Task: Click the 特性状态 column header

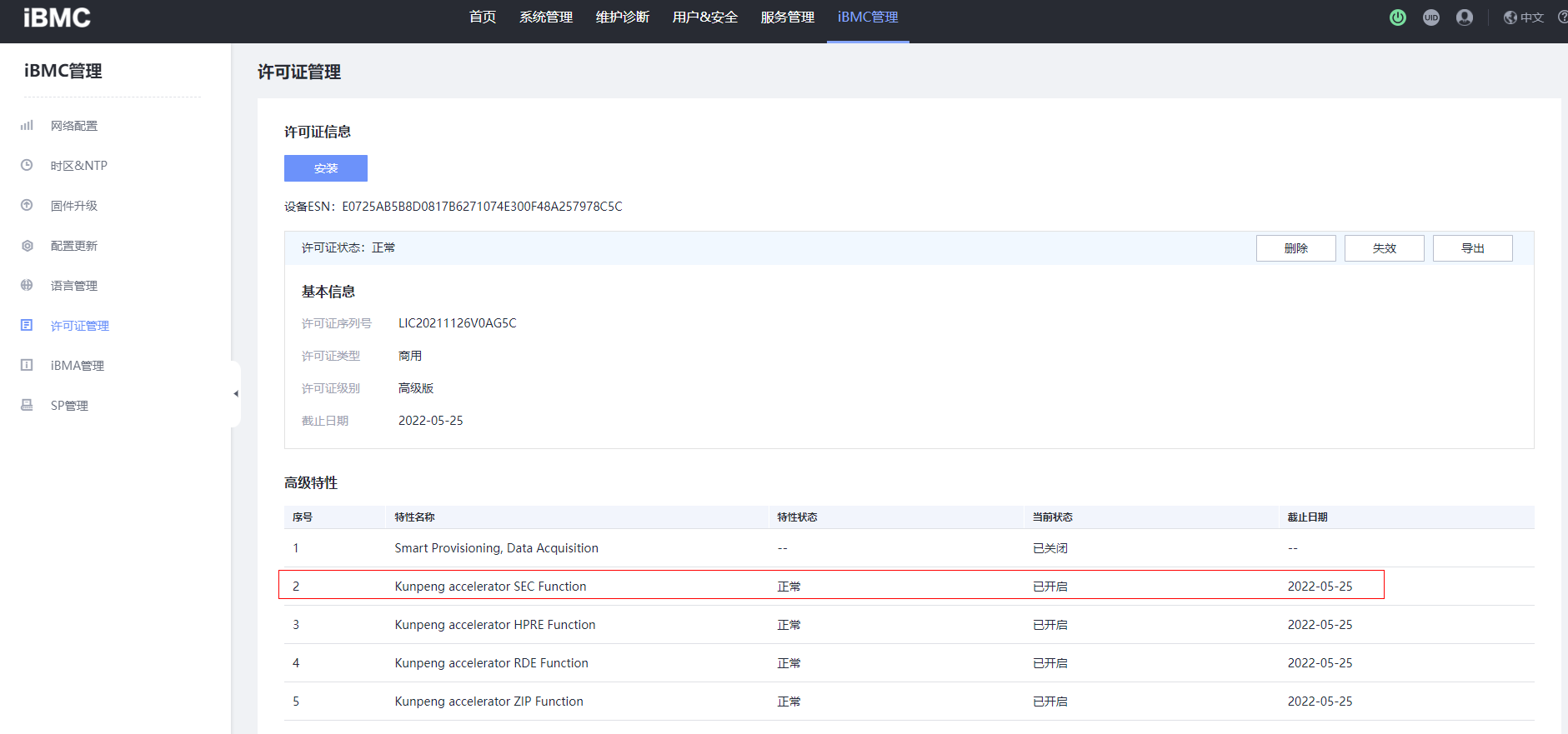Action: pyautogui.click(x=797, y=517)
